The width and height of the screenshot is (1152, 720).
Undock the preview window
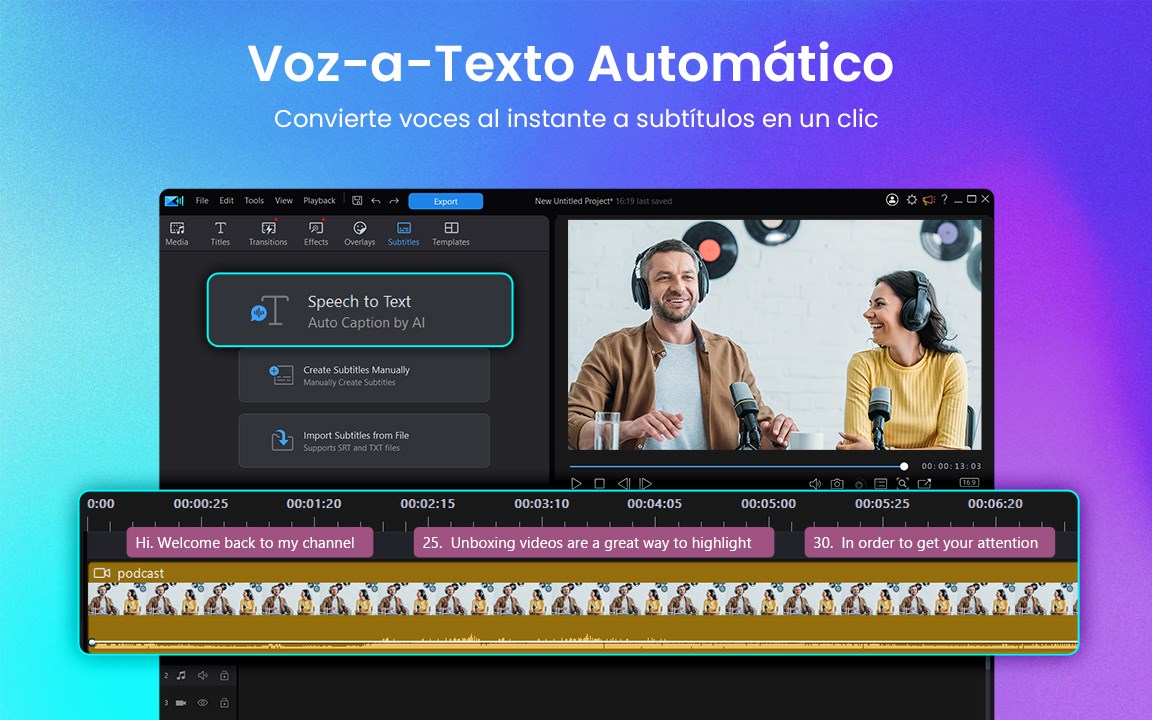[925, 483]
